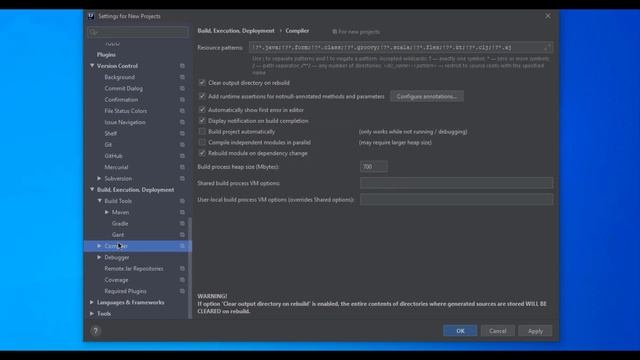
Task: Click the project-level icon beside Background
Action: tap(182, 77)
